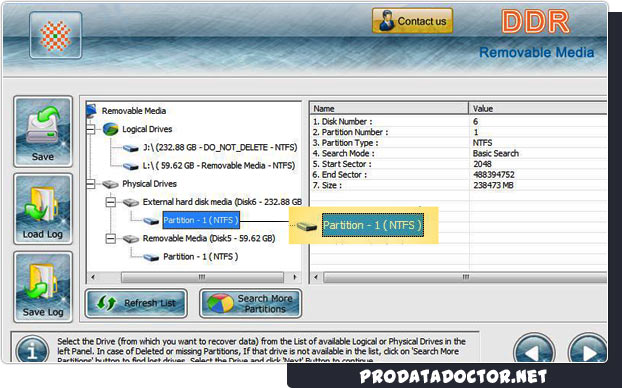Click Refresh List button
The width and height of the screenshot is (622, 388).
tap(136, 303)
